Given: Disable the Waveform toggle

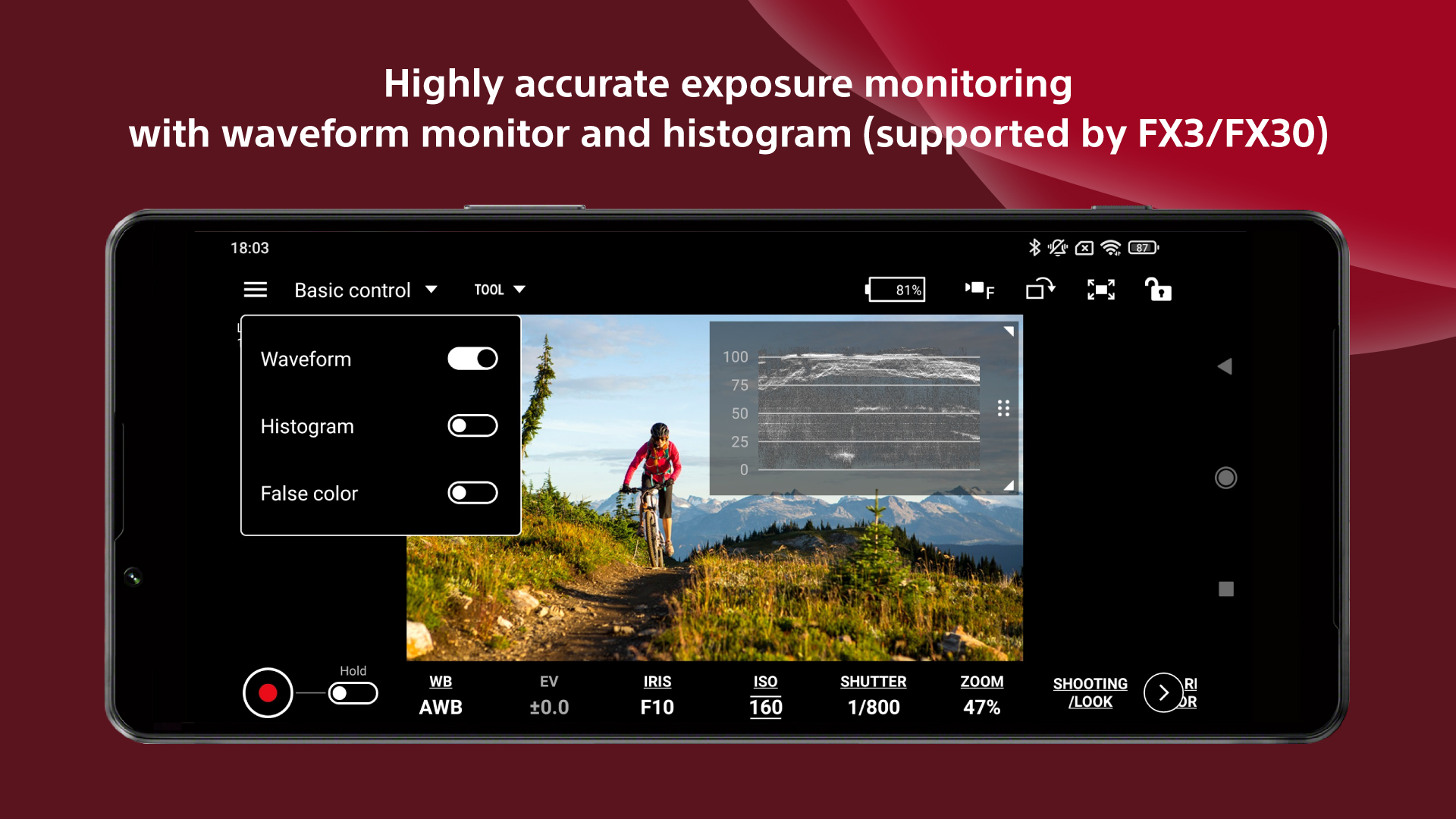Looking at the screenshot, I should pos(472,359).
